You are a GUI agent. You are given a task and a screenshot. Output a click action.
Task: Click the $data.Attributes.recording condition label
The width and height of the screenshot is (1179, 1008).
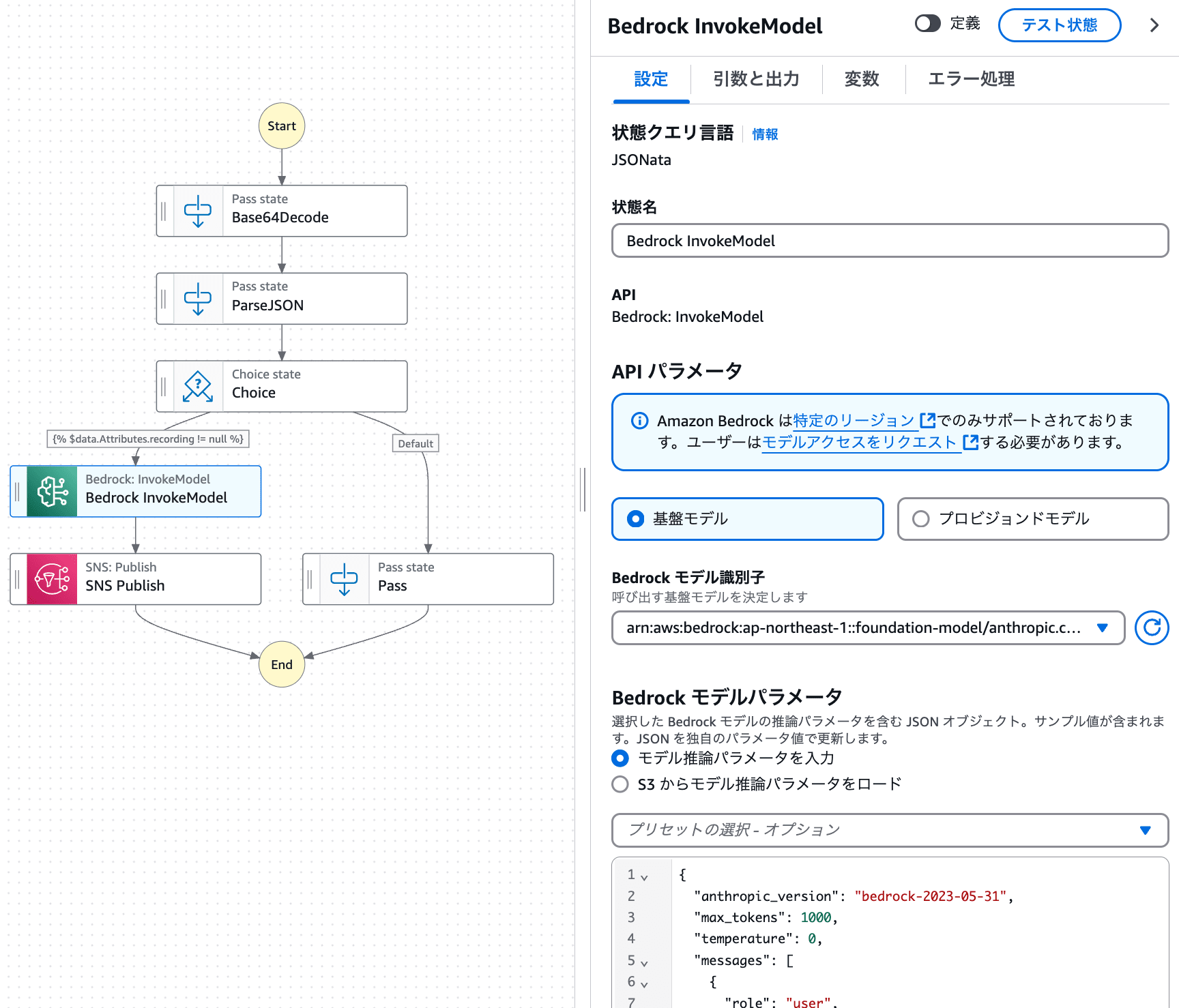click(148, 439)
